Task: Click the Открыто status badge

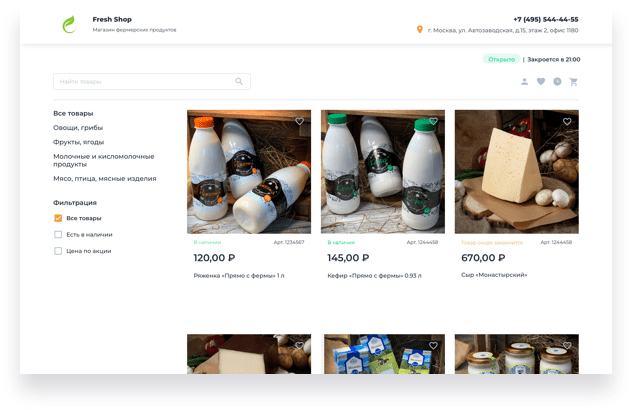Action: (501, 59)
